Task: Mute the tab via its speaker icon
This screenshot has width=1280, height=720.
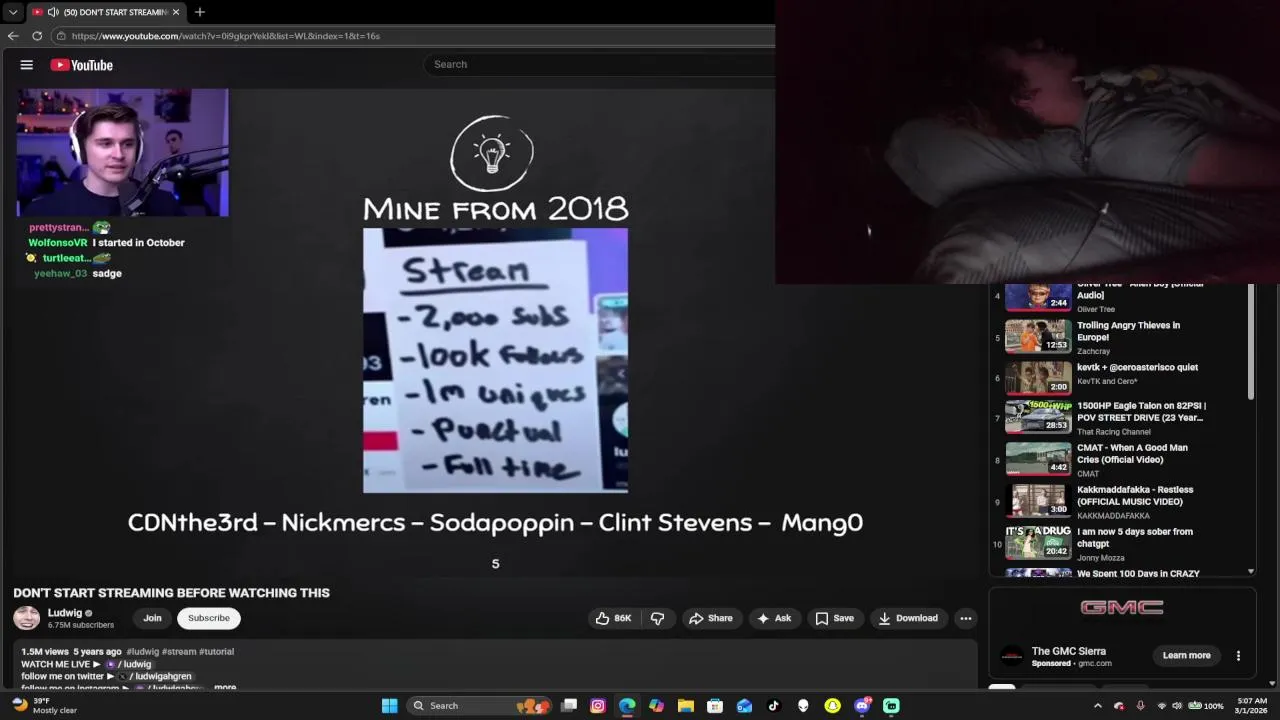Action: [53, 12]
